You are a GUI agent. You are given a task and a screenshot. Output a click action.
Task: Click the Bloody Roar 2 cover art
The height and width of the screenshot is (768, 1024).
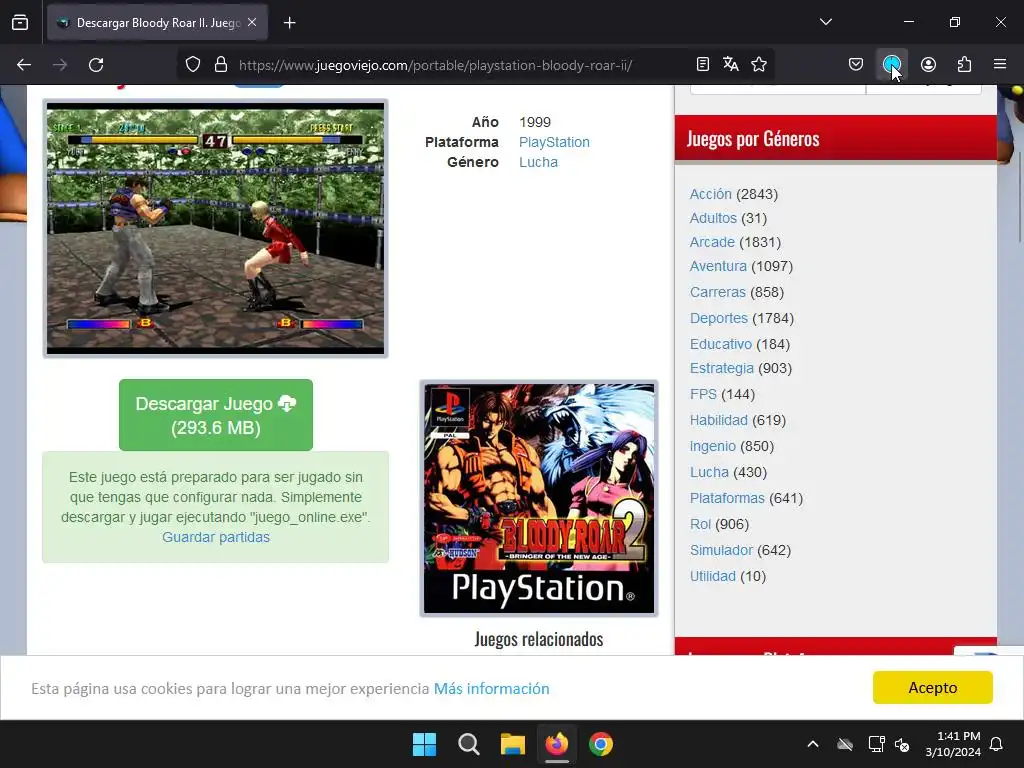[x=539, y=499]
